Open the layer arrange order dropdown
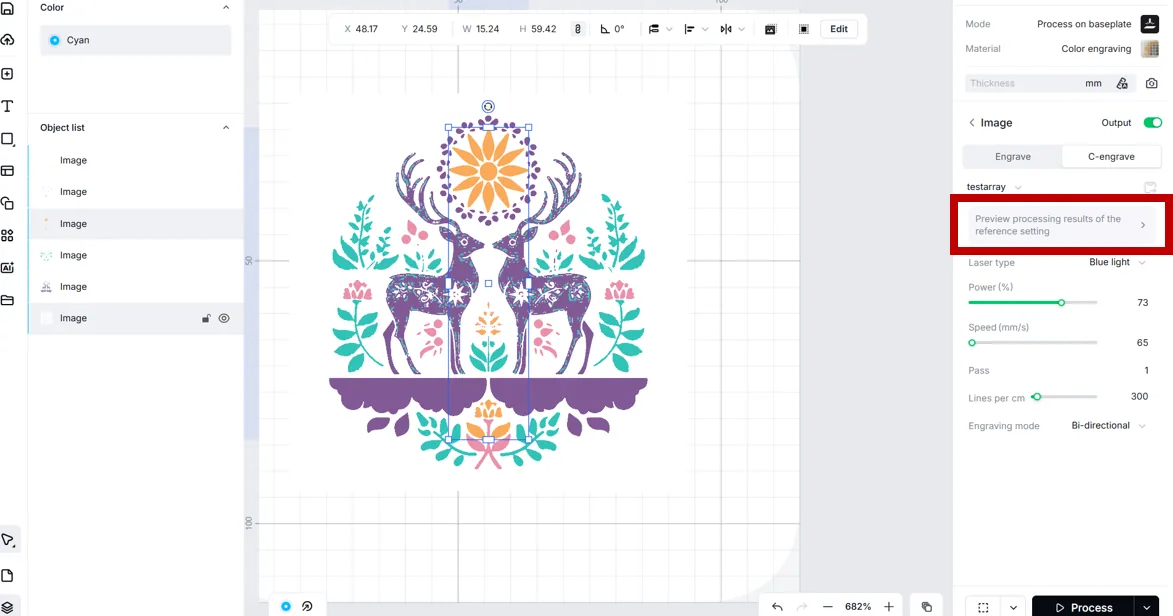The image size is (1173, 616). point(660,29)
